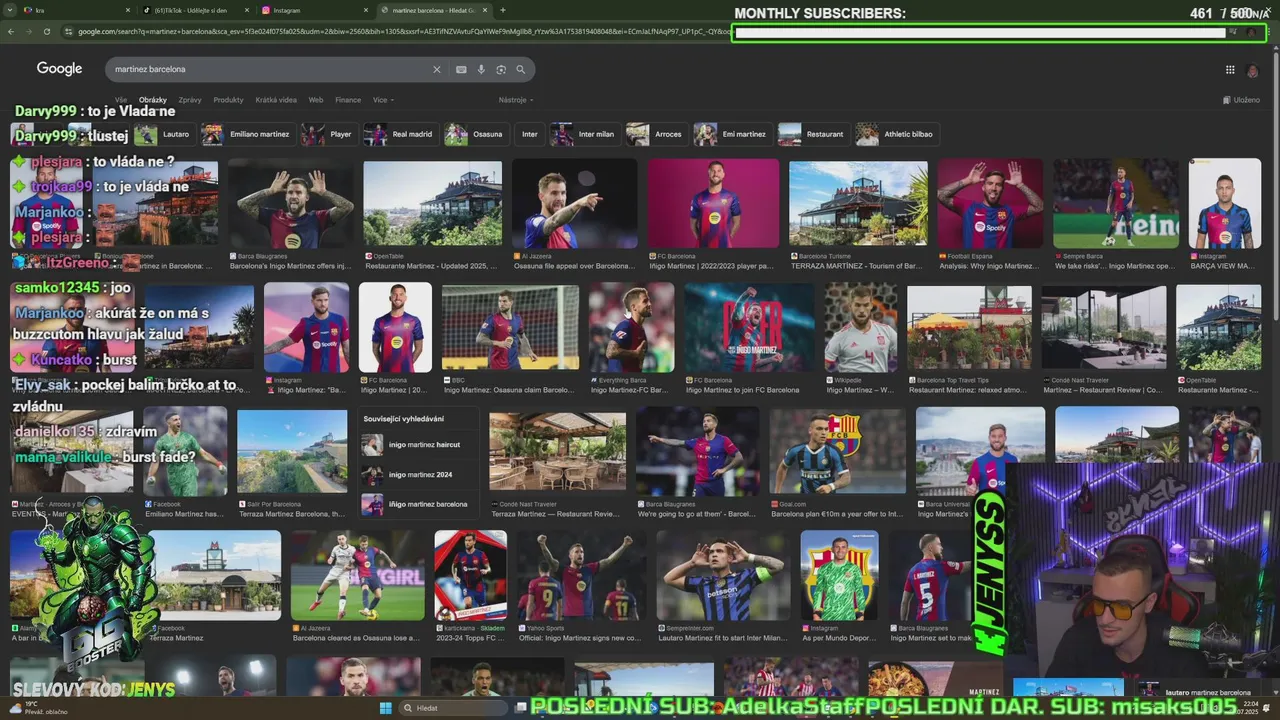Image resolution: width=1280 pixels, height=720 pixels.
Task: Close the 'kra' tab
Action: [128, 10]
